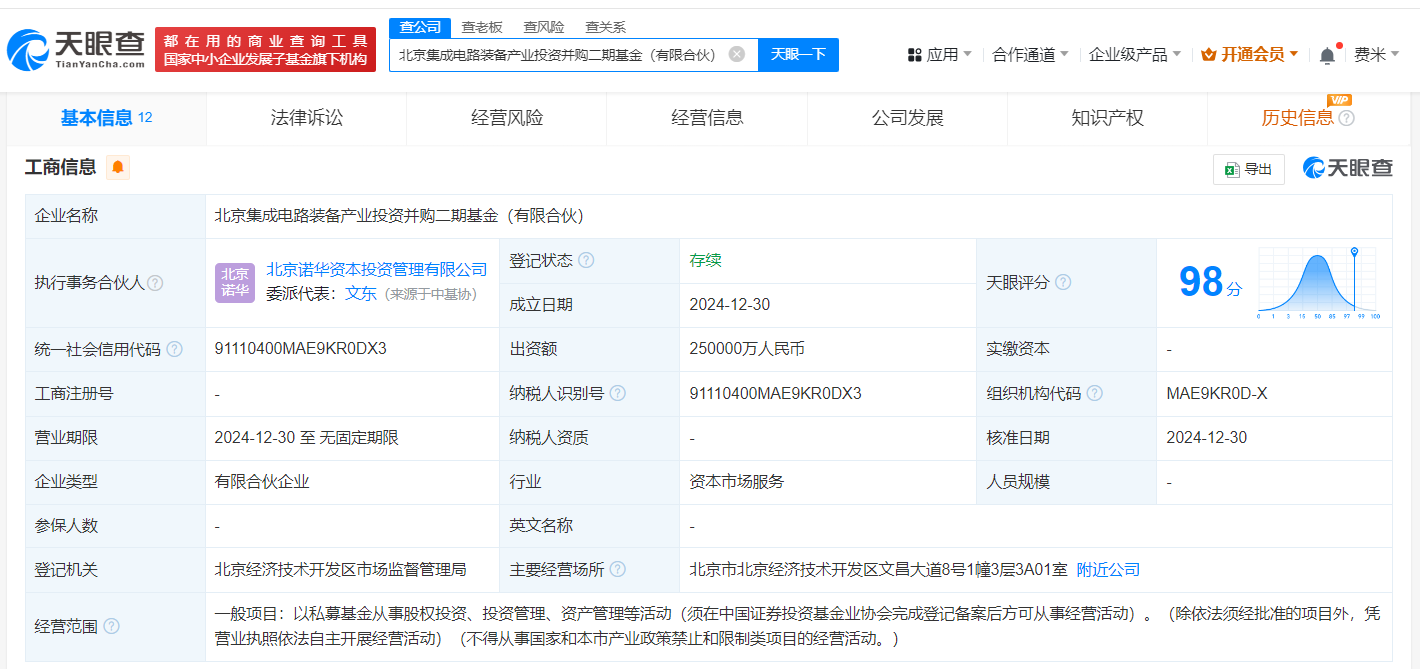点击登记状态旁的问号帮助图标
1420x669 pixels.
(x=588, y=259)
